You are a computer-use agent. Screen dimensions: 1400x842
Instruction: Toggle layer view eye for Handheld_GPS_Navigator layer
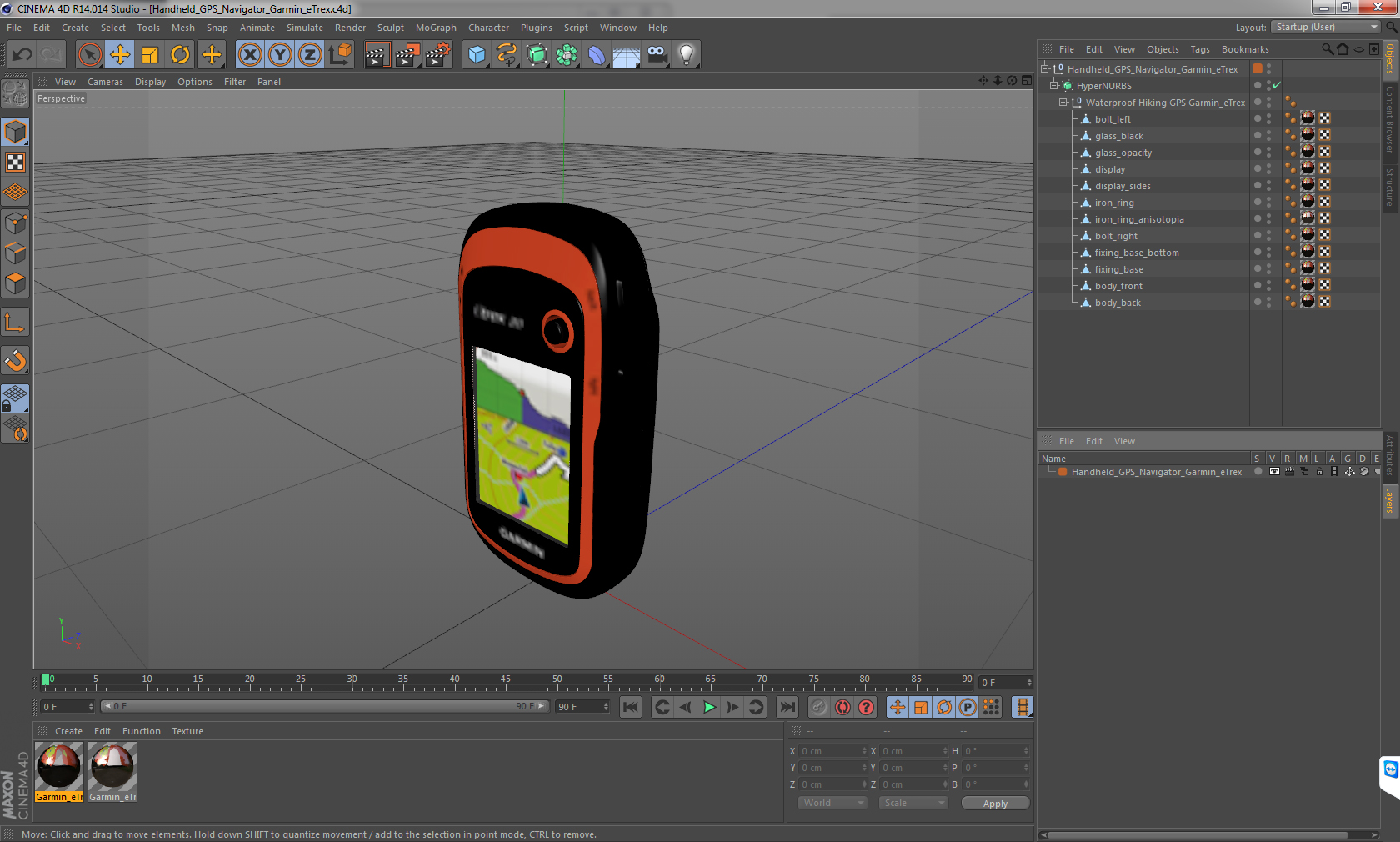click(x=1274, y=472)
